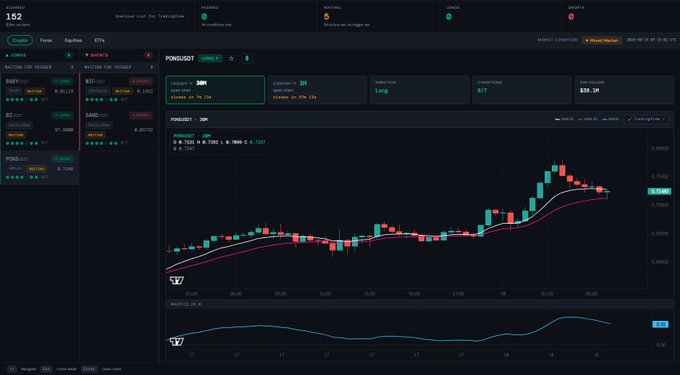Click the SHORT tag on the SANDUSDT card
The height and width of the screenshot is (375, 680).
pyautogui.click(x=141, y=115)
